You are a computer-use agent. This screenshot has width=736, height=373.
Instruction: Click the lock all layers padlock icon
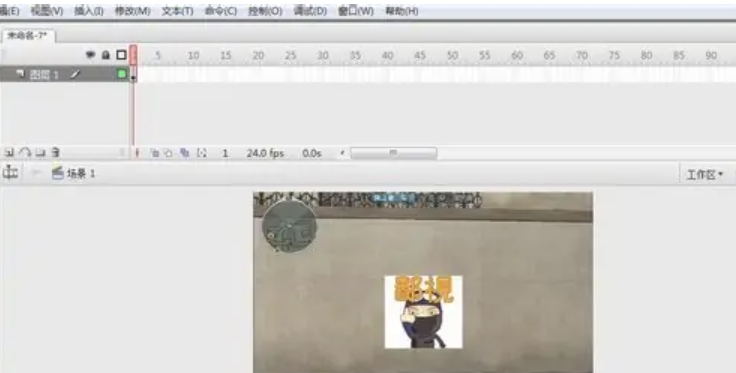pyautogui.click(x=106, y=55)
